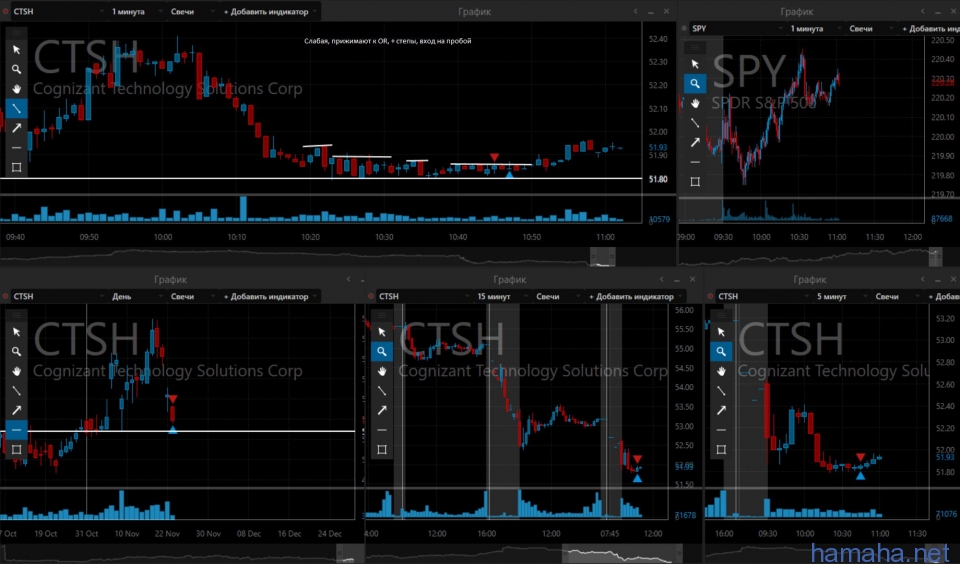
Task: Select the horizontal line tool in the SPY chart
Action: 695,162
